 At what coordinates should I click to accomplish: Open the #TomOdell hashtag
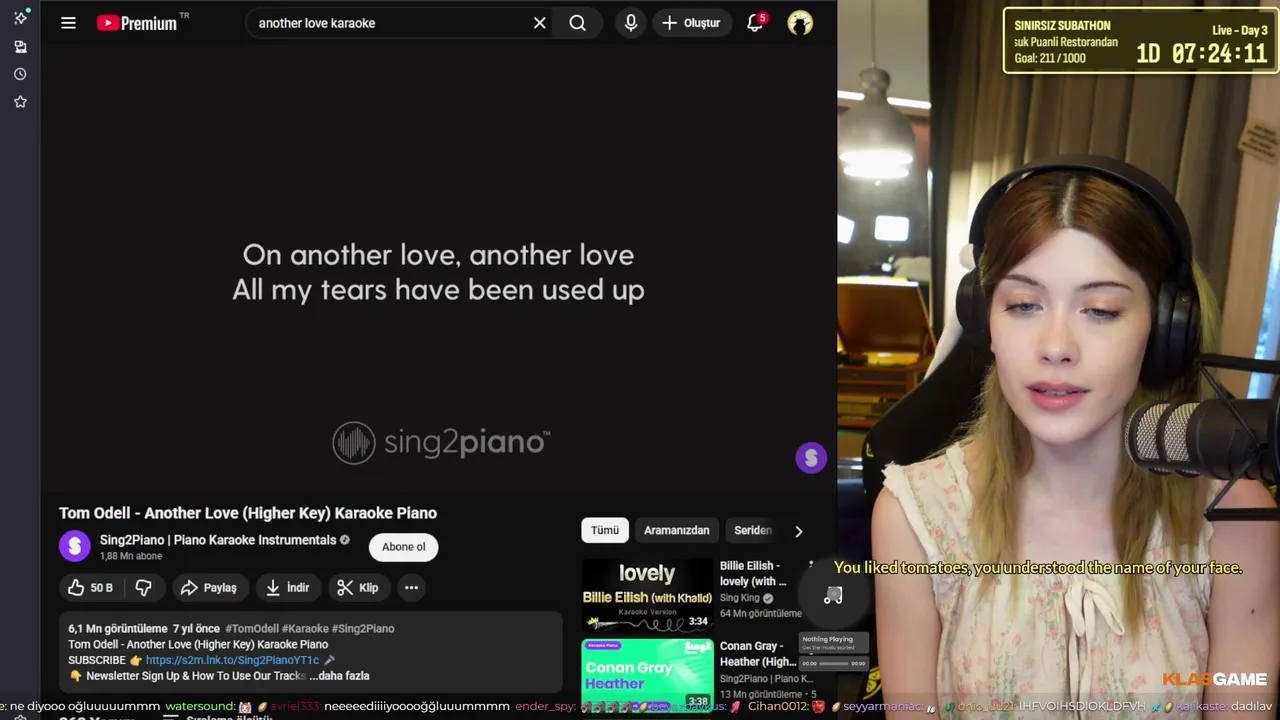252,628
